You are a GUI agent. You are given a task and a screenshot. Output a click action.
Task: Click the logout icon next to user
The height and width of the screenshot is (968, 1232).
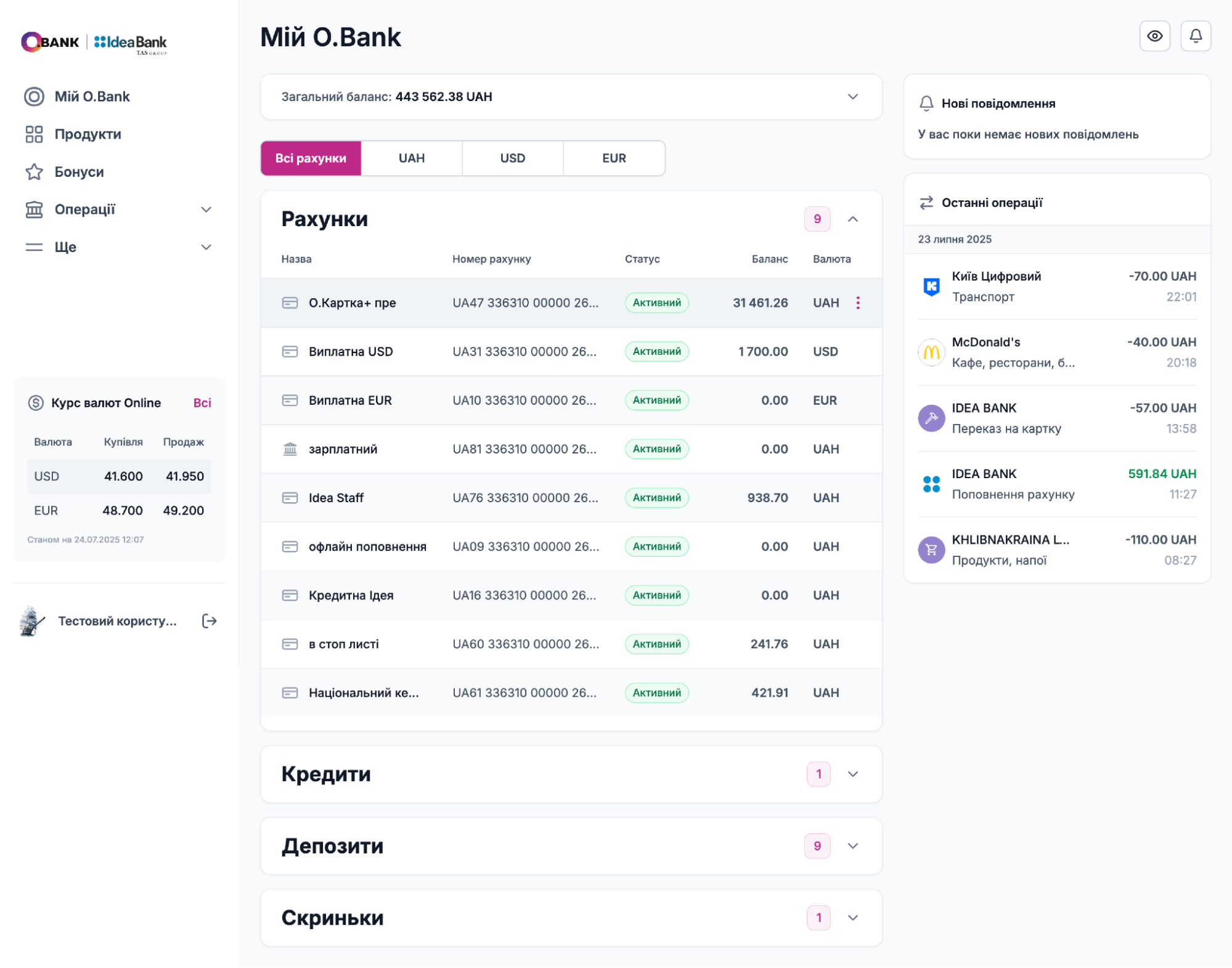[x=209, y=620]
